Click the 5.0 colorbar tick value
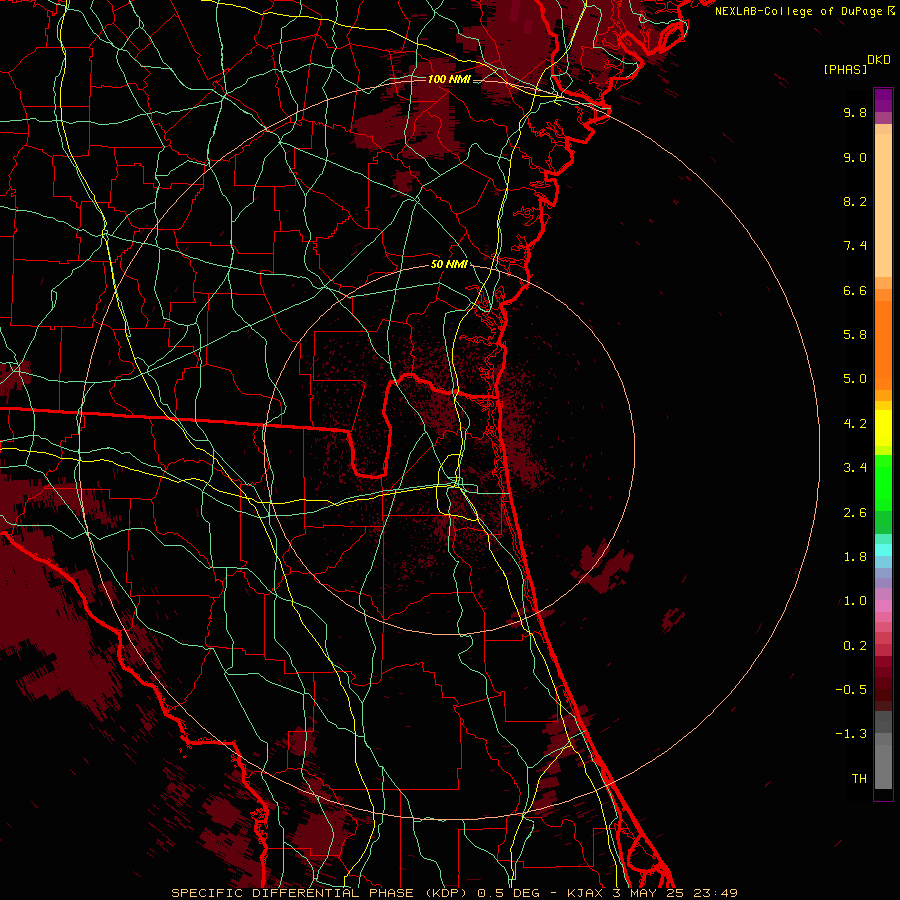This screenshot has height=900, width=900. 855,379
